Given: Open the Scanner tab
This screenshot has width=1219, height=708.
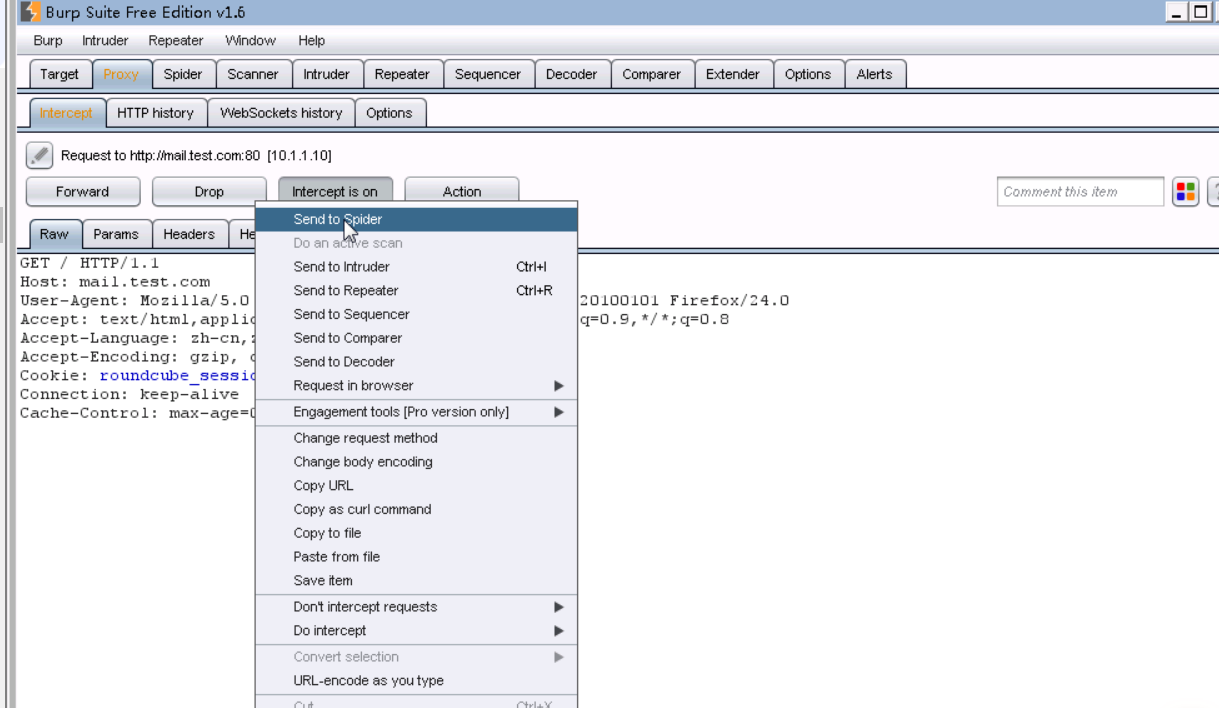Looking at the screenshot, I should tap(253, 74).
